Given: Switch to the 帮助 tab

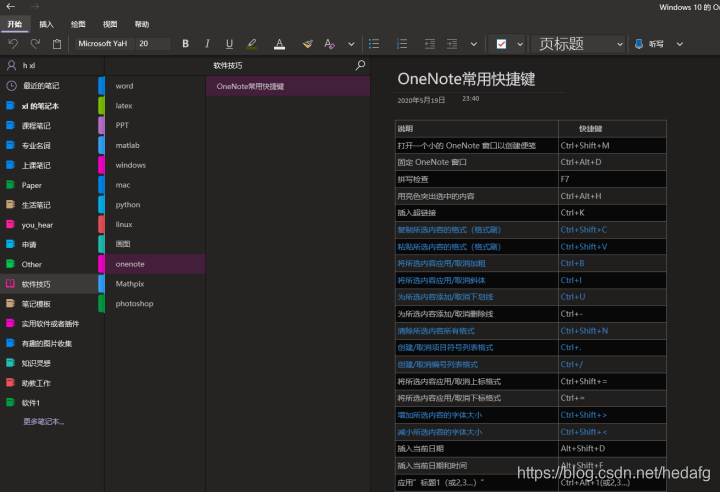Looking at the screenshot, I should (142, 24).
